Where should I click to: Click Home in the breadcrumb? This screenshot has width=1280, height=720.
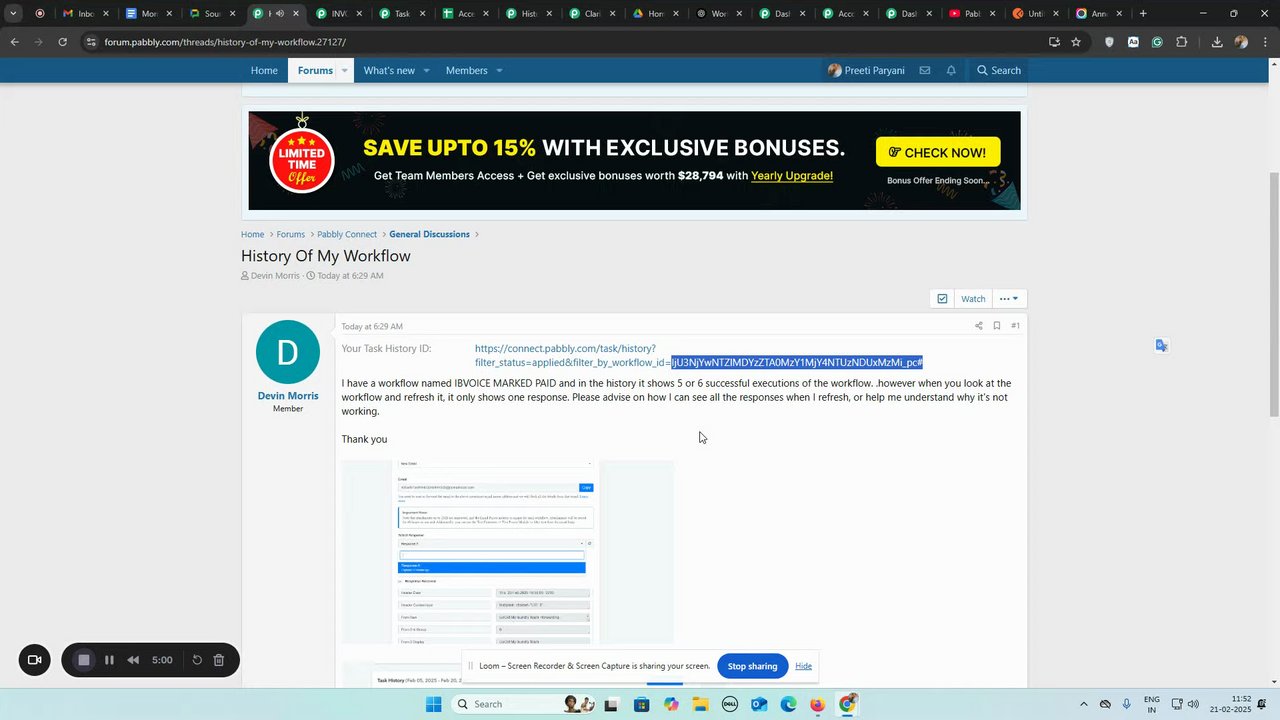pyautogui.click(x=252, y=234)
